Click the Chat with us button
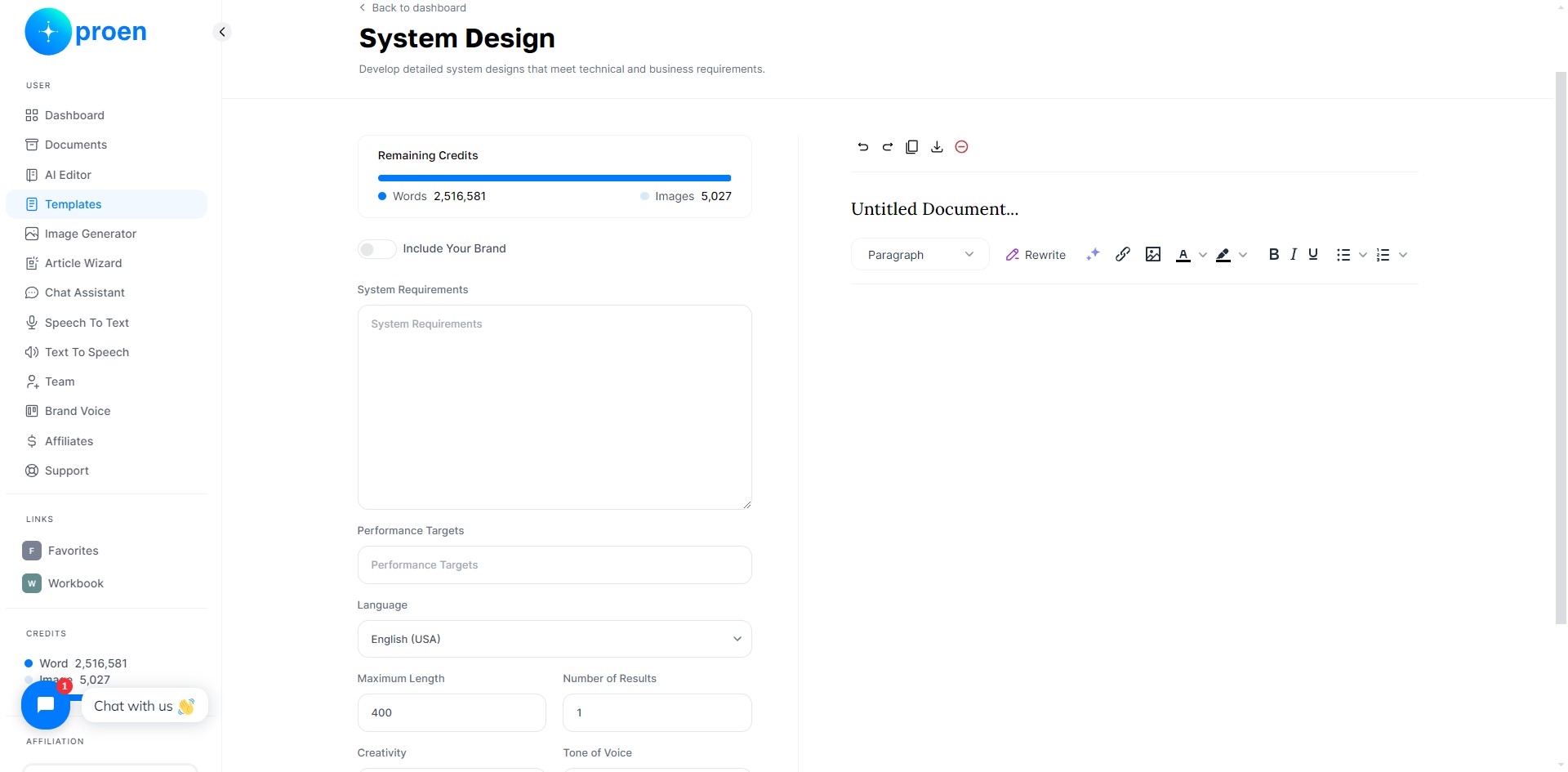The image size is (1568, 772). coord(145,706)
